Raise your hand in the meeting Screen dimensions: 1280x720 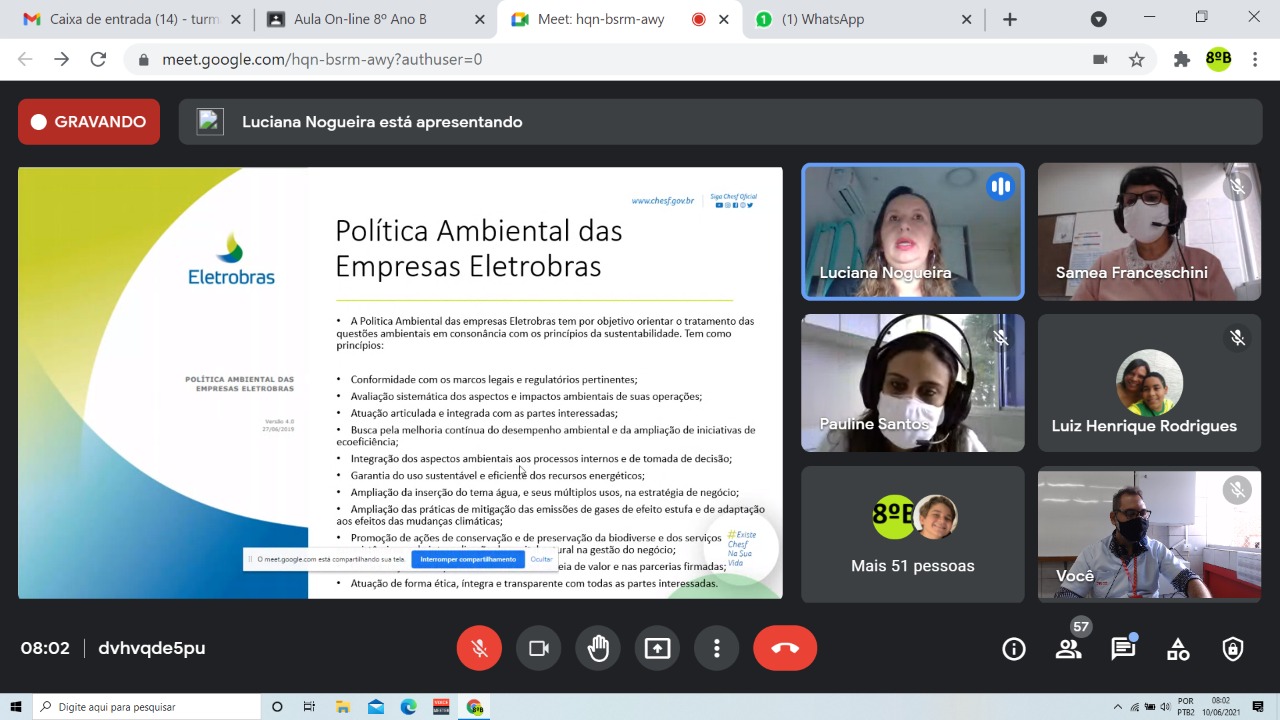598,648
